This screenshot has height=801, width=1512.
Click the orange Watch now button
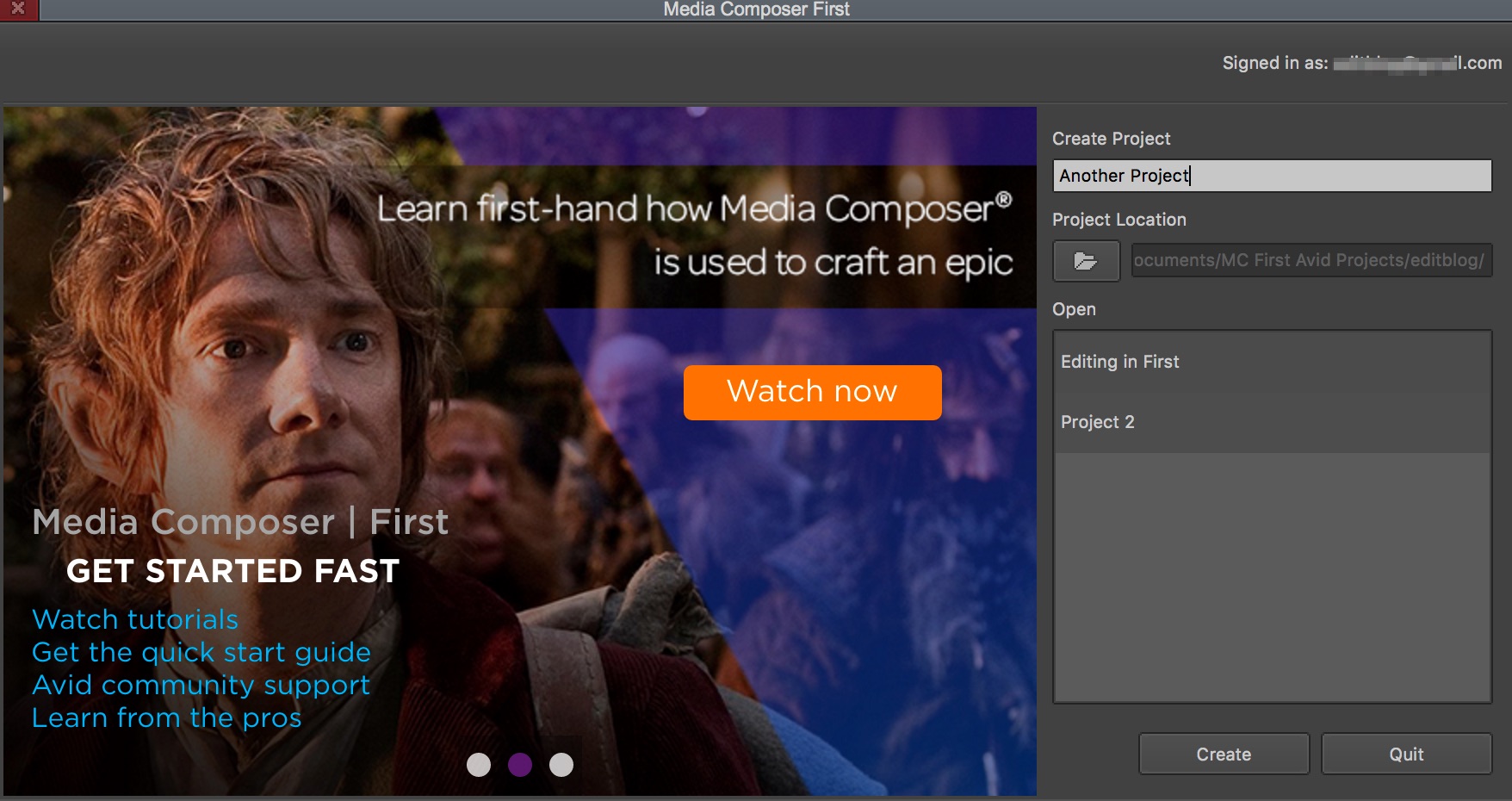point(812,392)
